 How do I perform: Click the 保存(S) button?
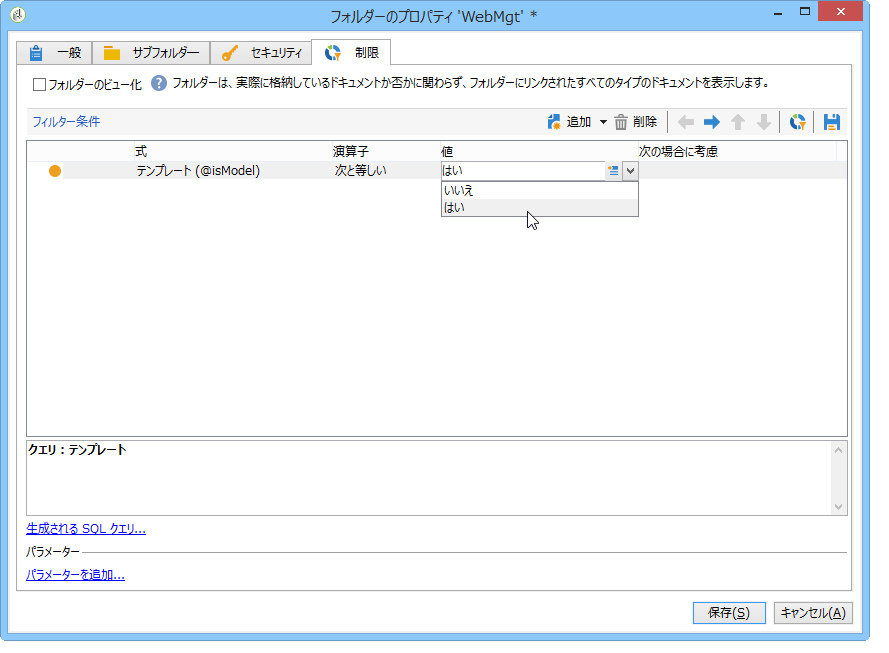point(729,613)
